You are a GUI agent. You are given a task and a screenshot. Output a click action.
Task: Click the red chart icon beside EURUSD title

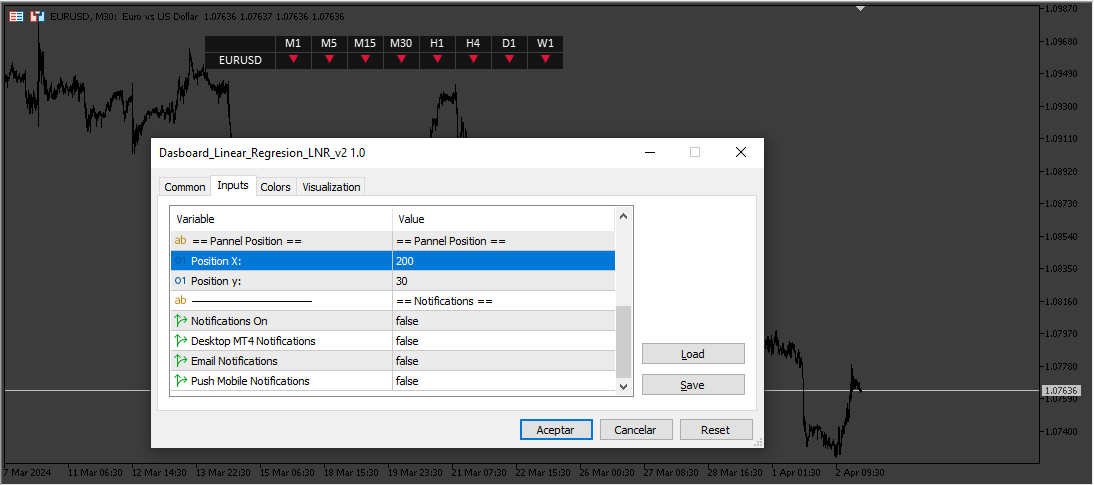click(x=38, y=16)
